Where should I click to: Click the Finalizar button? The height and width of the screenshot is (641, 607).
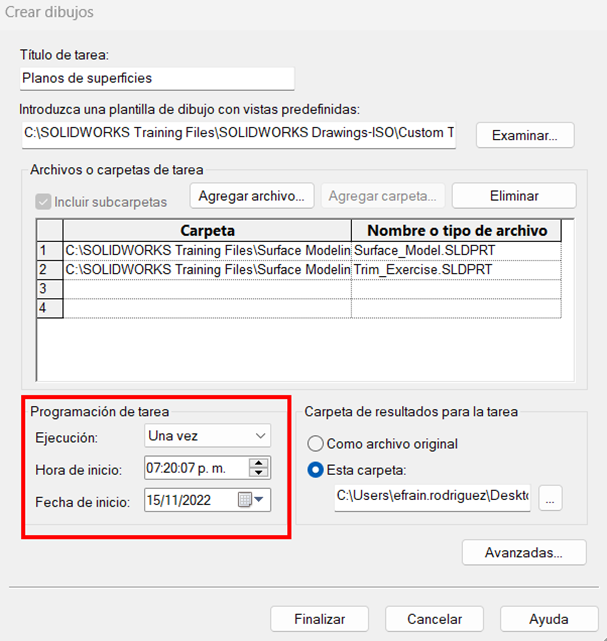[320, 619]
